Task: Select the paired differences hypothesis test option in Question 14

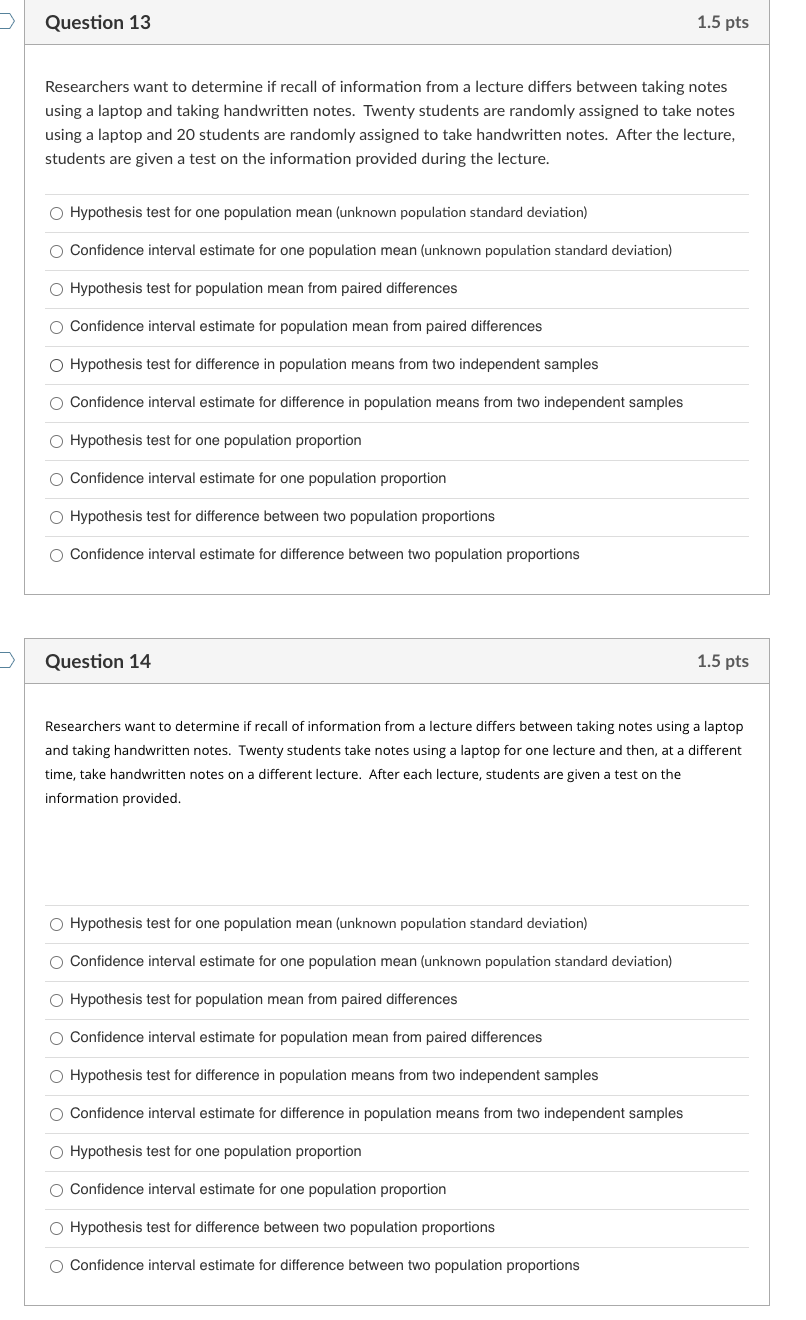Action: click(57, 999)
